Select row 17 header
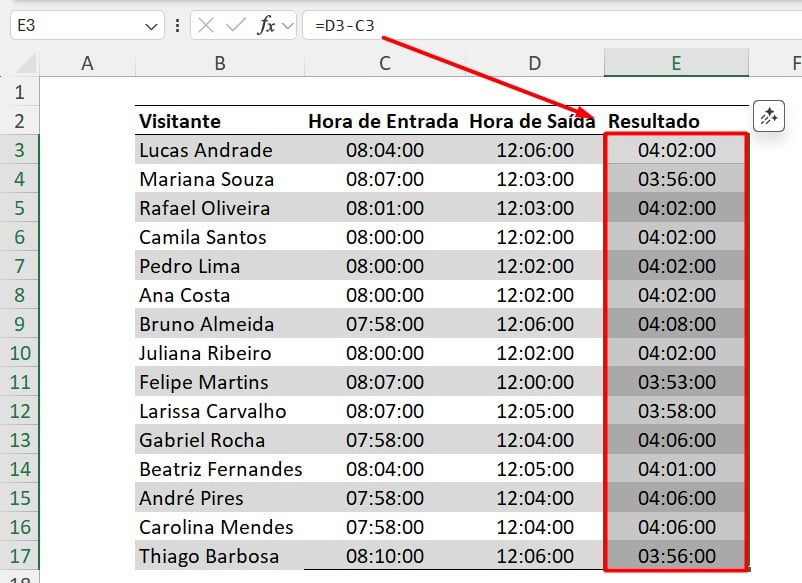The image size is (802, 583). [19, 556]
